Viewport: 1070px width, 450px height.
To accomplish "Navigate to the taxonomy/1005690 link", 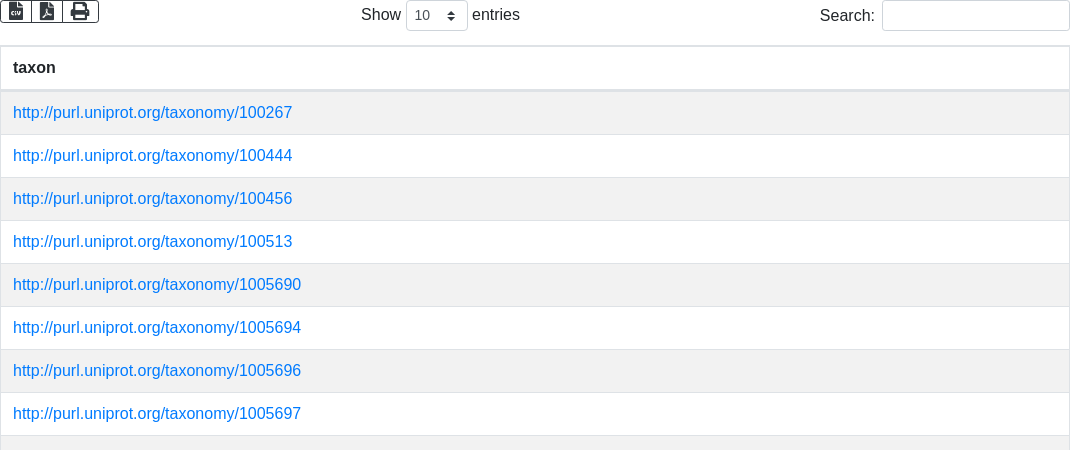I will click(x=157, y=285).
